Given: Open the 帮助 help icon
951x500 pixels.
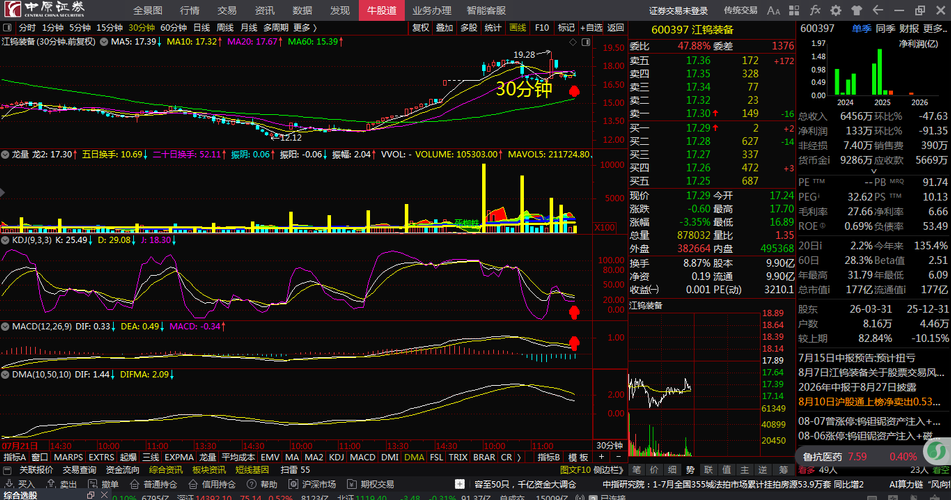Looking at the screenshot, I should [251, 484].
